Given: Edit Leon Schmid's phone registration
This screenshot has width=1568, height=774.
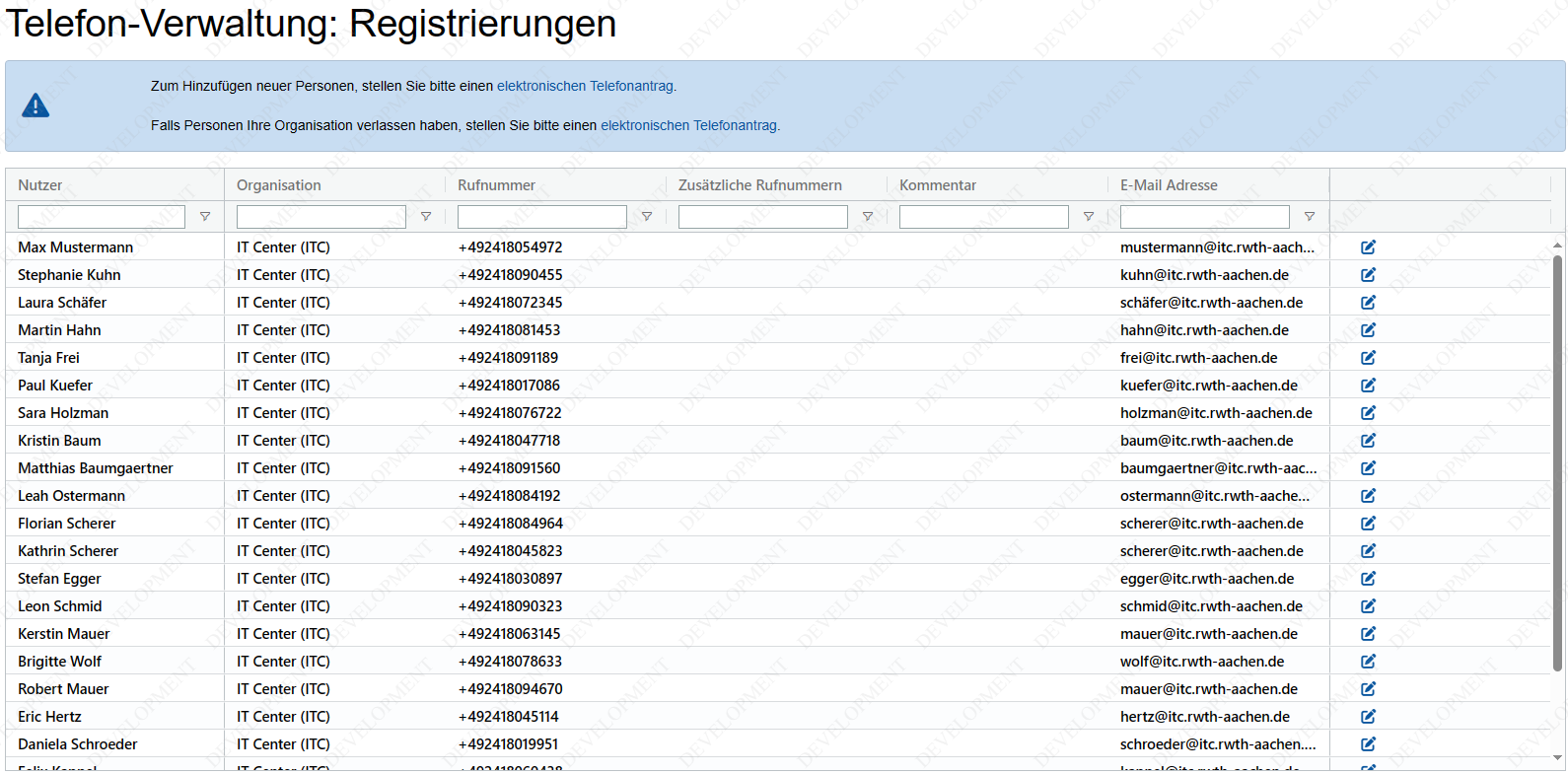Looking at the screenshot, I should click(1368, 606).
